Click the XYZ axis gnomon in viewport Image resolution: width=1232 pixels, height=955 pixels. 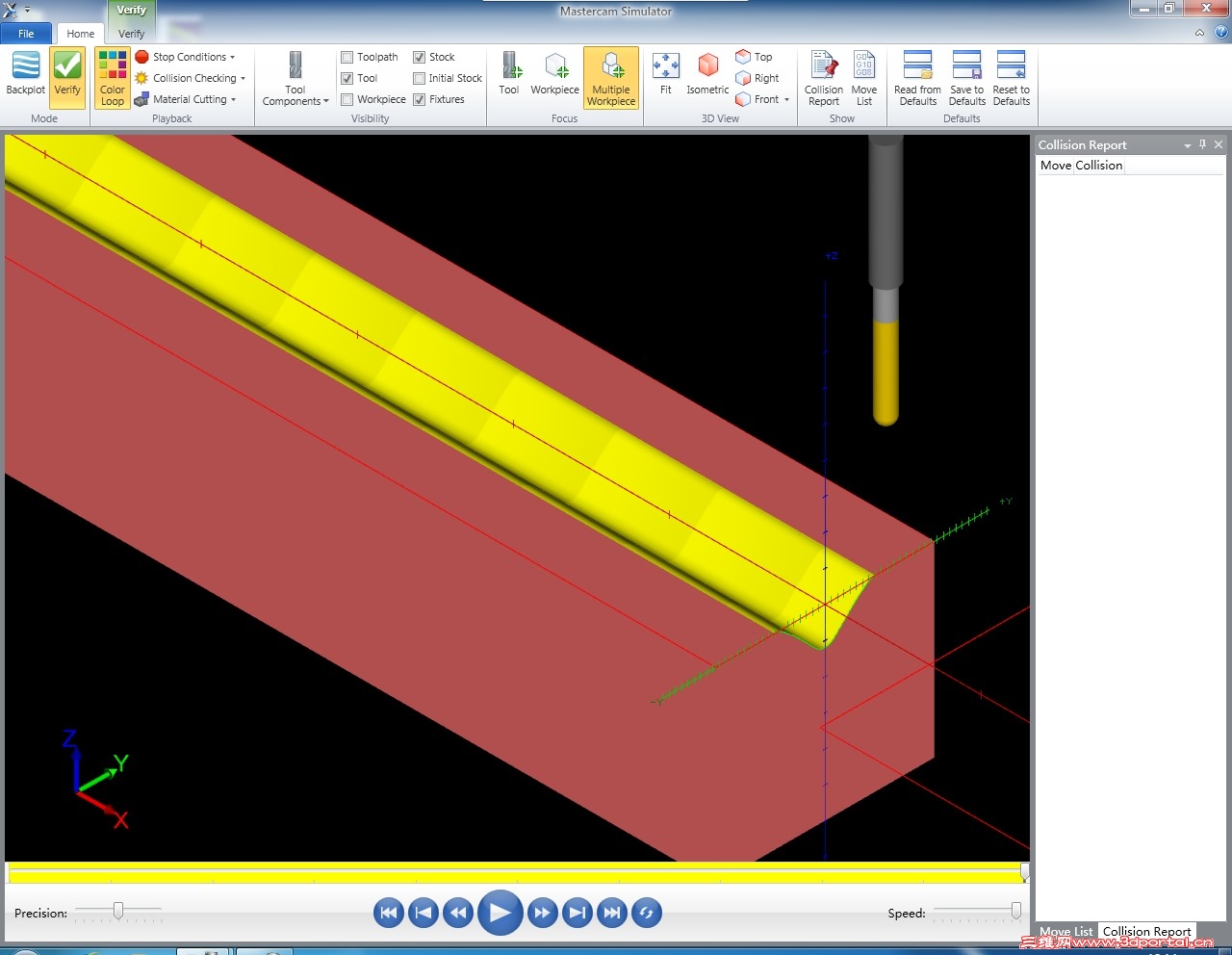pyautogui.click(x=94, y=779)
